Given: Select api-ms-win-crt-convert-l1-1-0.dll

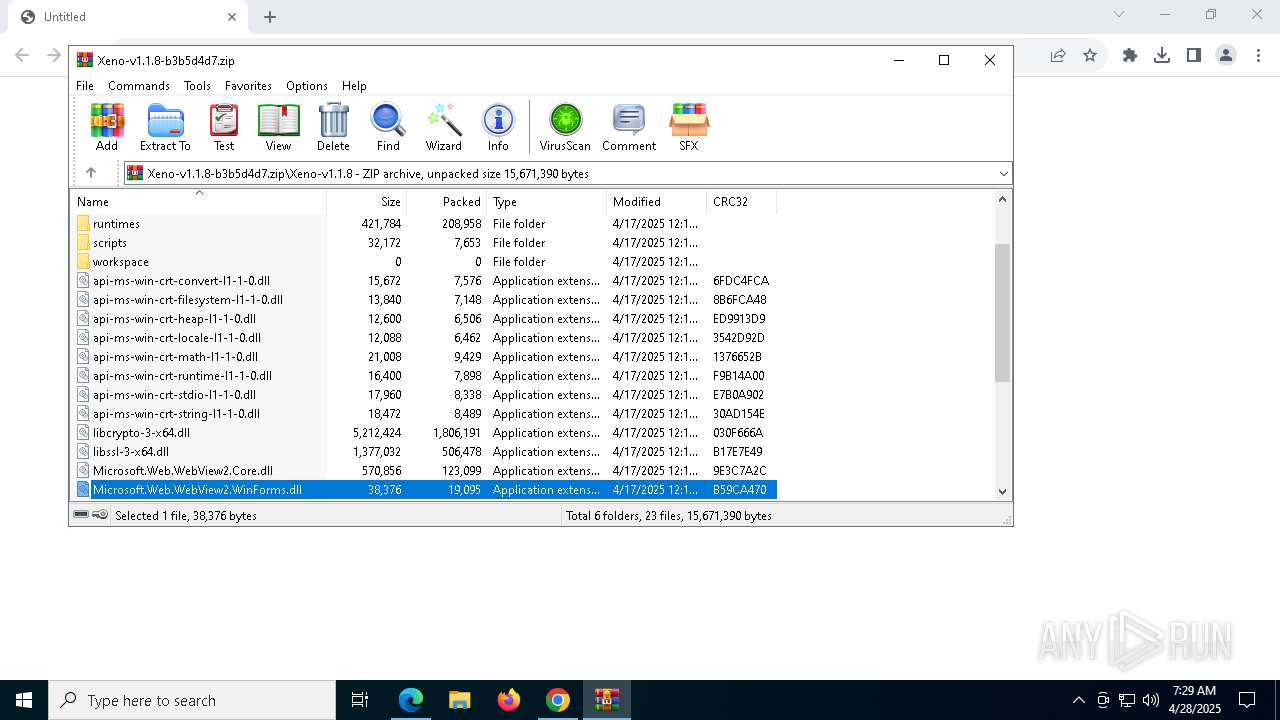Looking at the screenshot, I should [x=181, y=281].
